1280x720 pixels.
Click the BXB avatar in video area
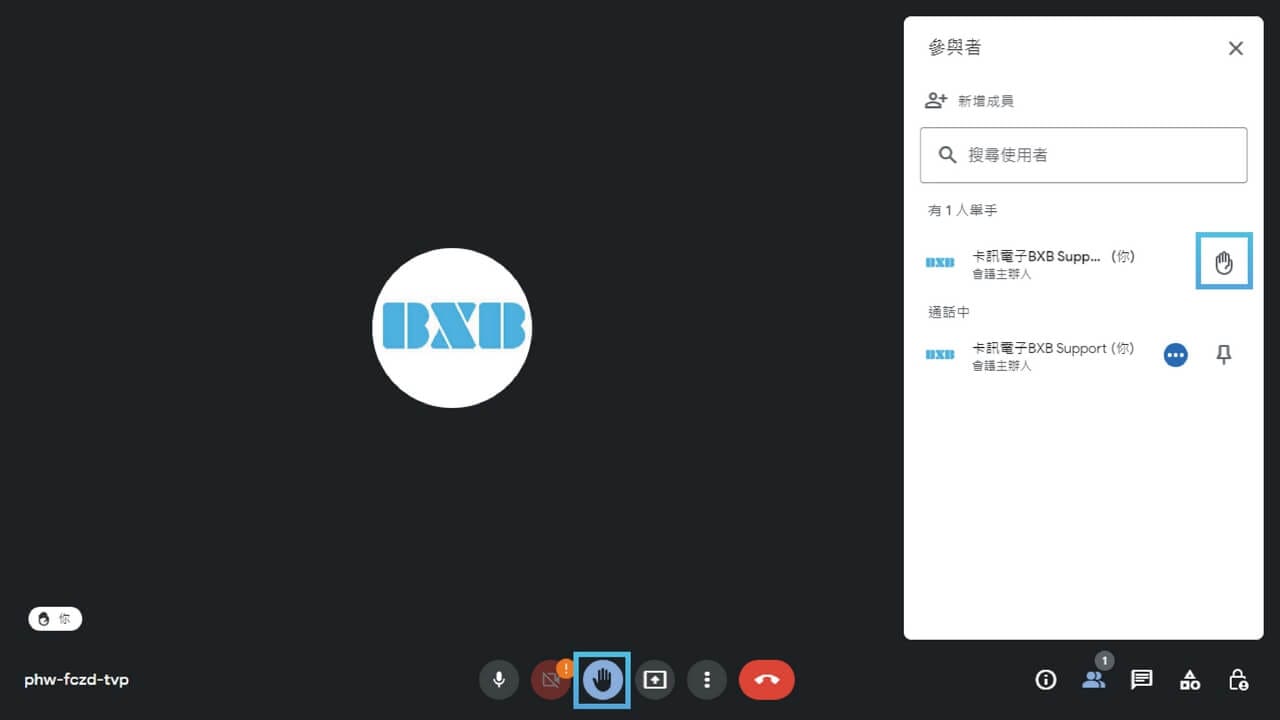coord(452,327)
